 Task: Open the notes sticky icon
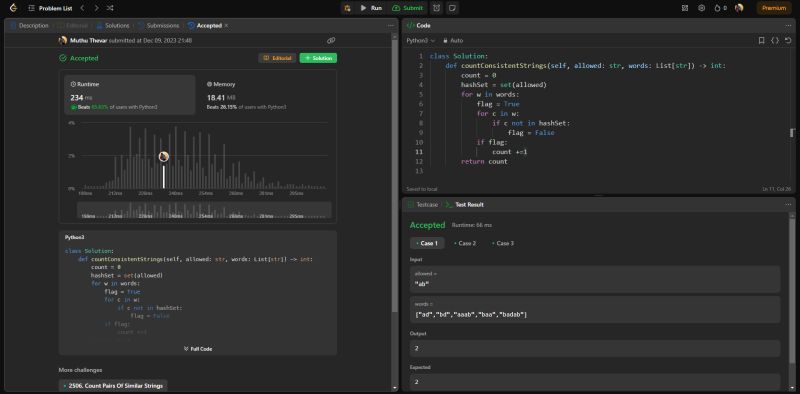click(452, 8)
